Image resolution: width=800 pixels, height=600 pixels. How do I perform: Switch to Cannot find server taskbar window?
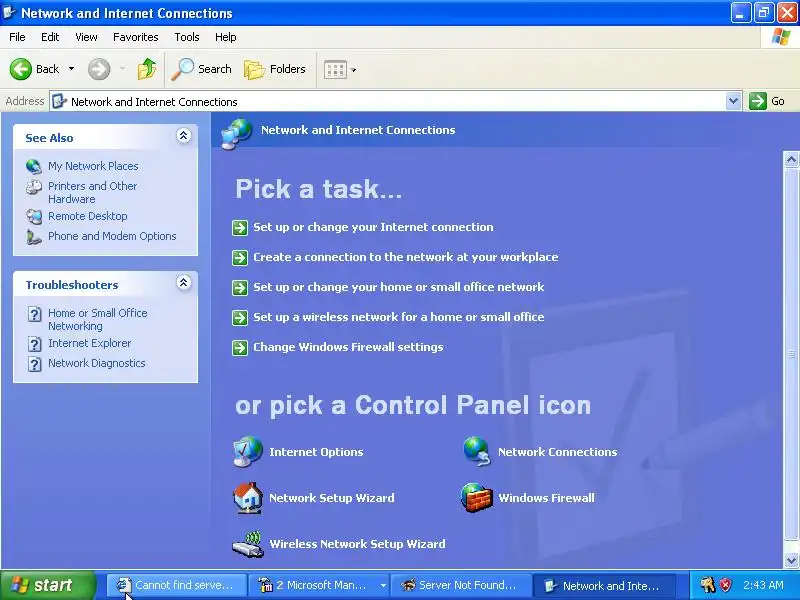[x=176, y=585]
